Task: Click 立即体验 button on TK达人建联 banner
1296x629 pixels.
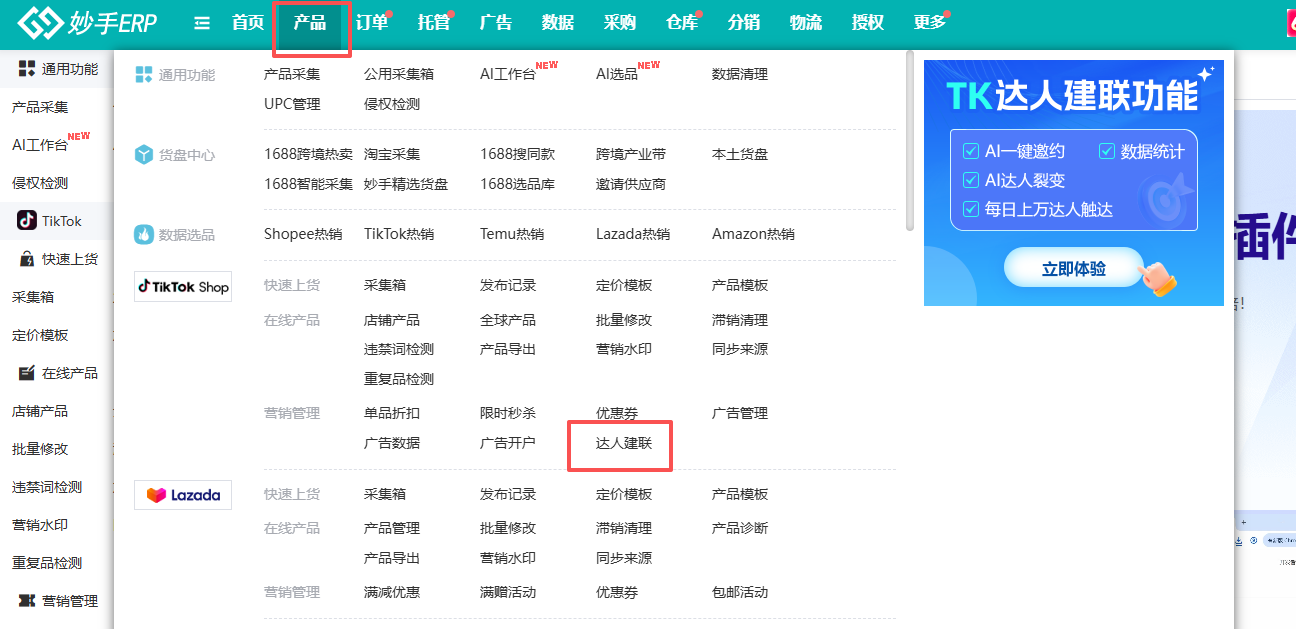Action: click(x=1074, y=269)
